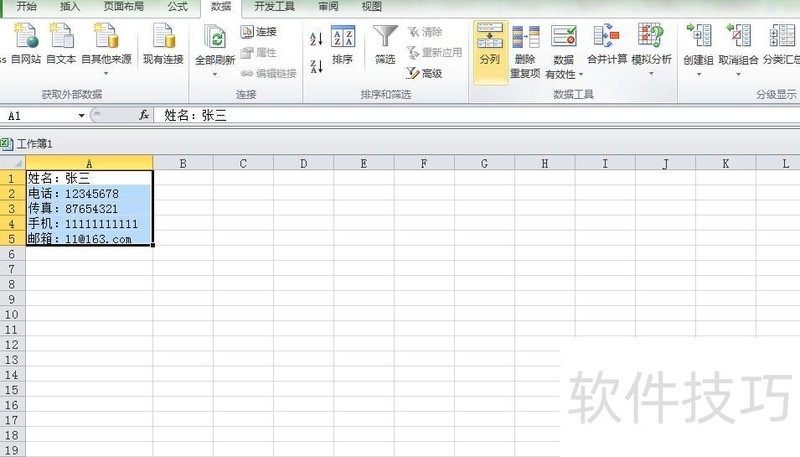This screenshot has width=800, height=457.
Task: Click the 数据有效性 (Data Validation) icon
Action: [x=563, y=38]
